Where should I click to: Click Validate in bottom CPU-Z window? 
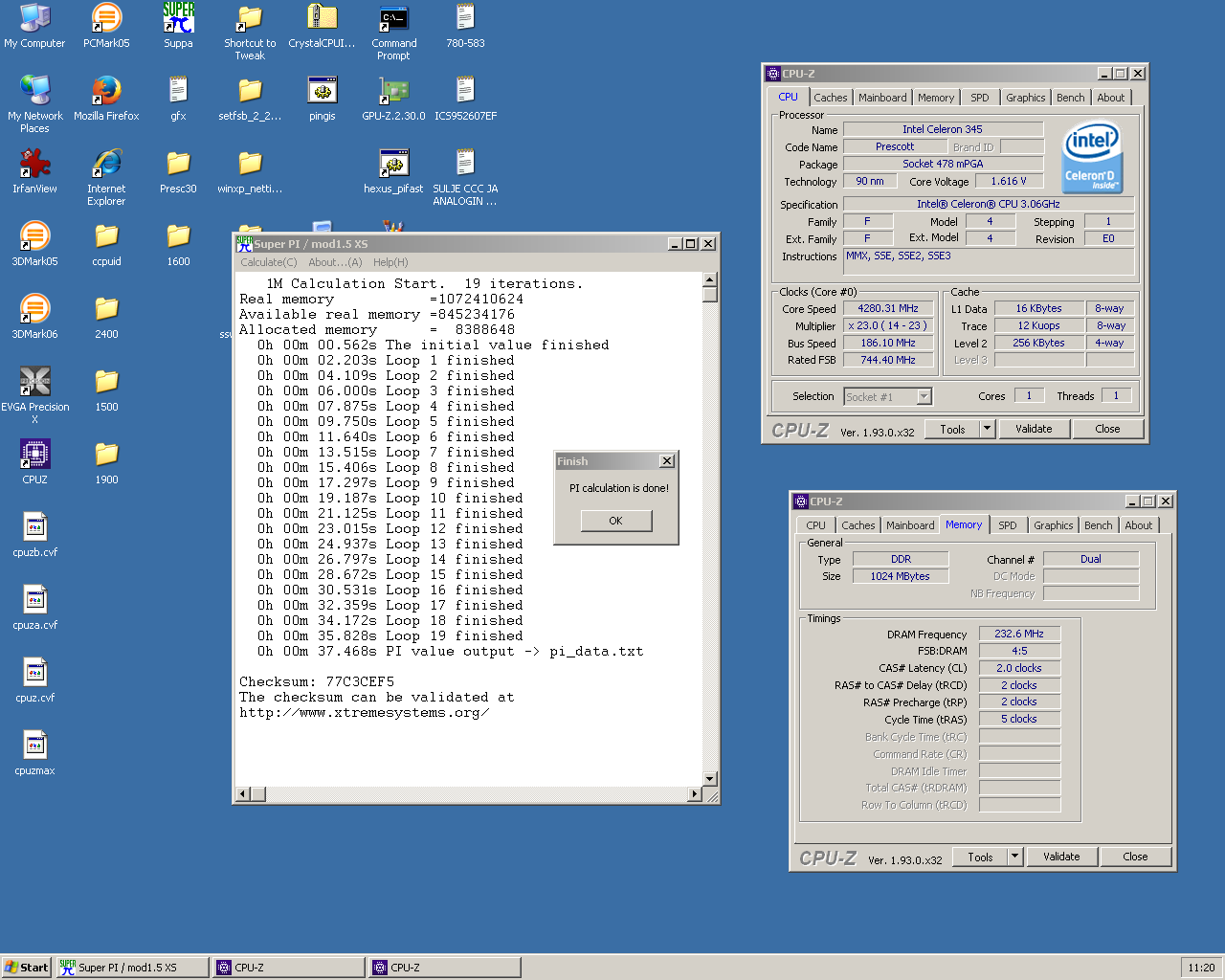tap(1061, 857)
